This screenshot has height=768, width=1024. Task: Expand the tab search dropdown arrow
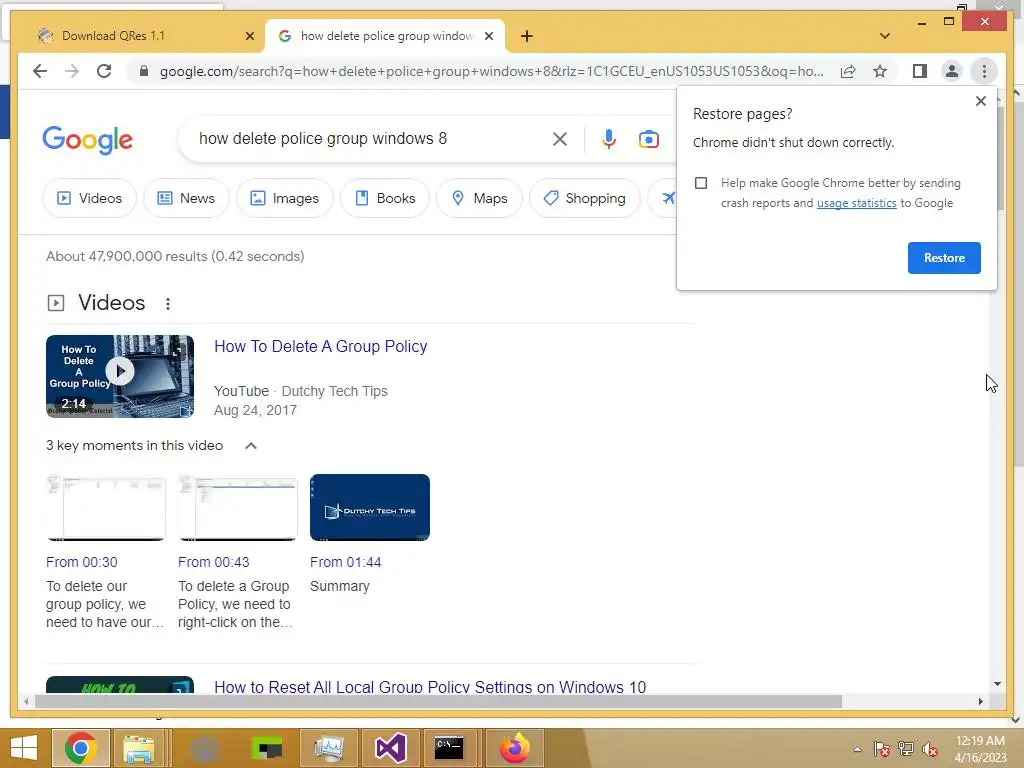pos(884,36)
